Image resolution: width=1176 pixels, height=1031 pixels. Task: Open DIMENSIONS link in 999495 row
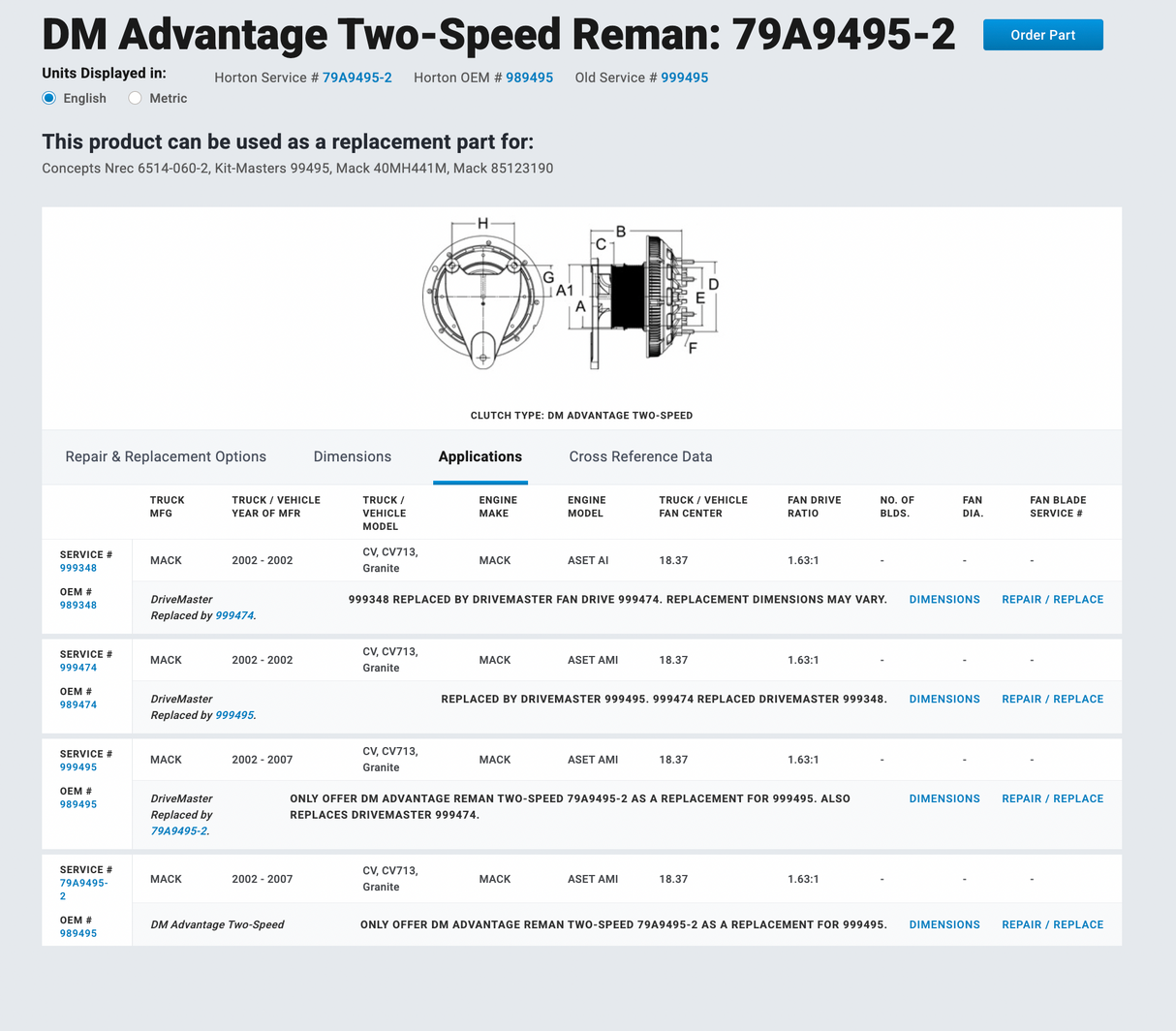944,799
